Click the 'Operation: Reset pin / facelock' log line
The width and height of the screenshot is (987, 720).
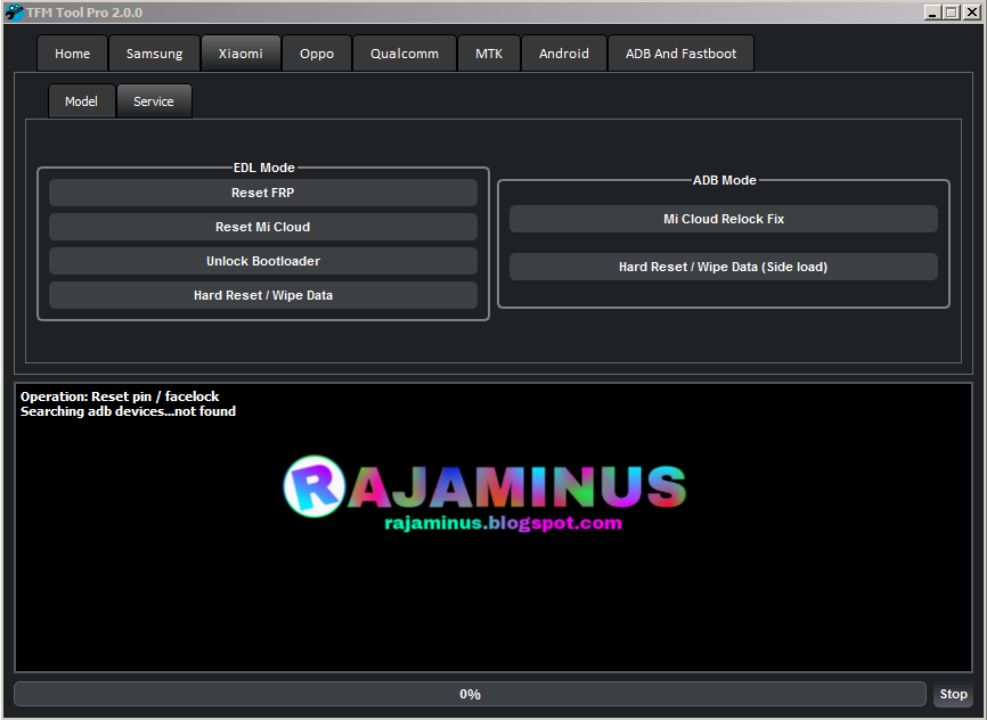click(x=120, y=397)
